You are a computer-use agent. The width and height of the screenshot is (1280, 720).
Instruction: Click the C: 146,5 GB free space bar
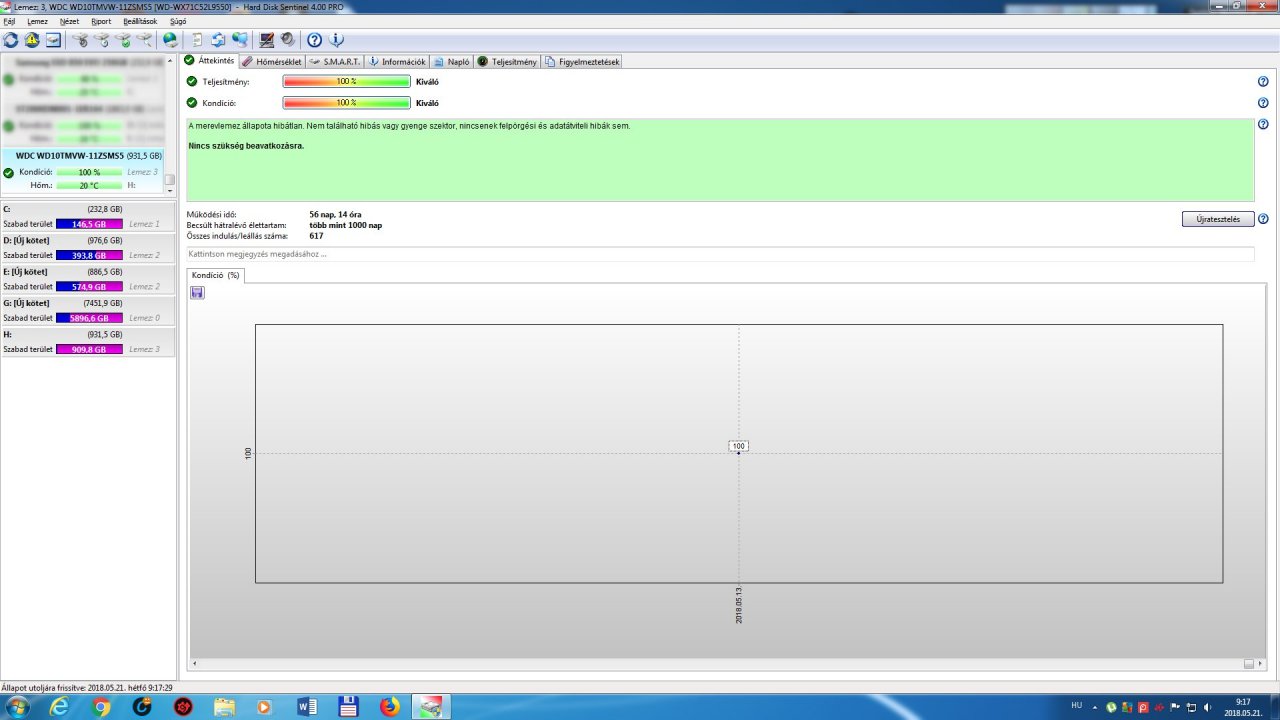tap(89, 224)
